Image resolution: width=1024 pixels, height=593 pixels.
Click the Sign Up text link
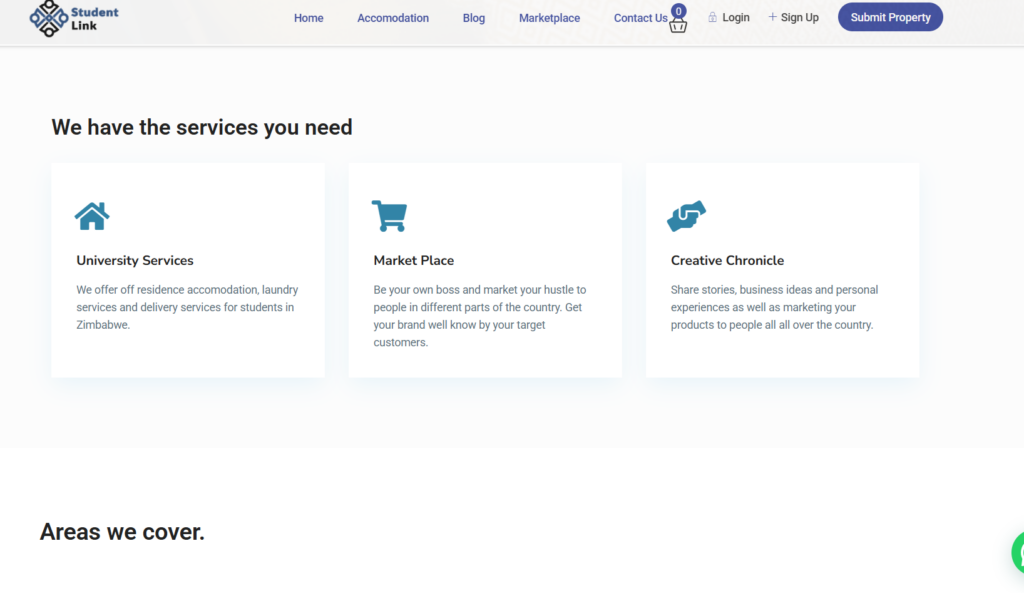[799, 17]
